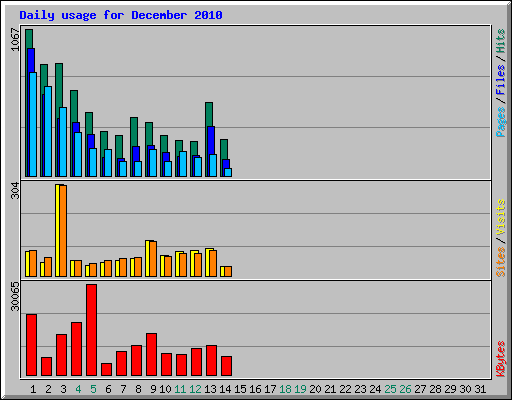512x400 pixels.
Task: Click the cyan 'Pages' legend label
Action: 500,122
